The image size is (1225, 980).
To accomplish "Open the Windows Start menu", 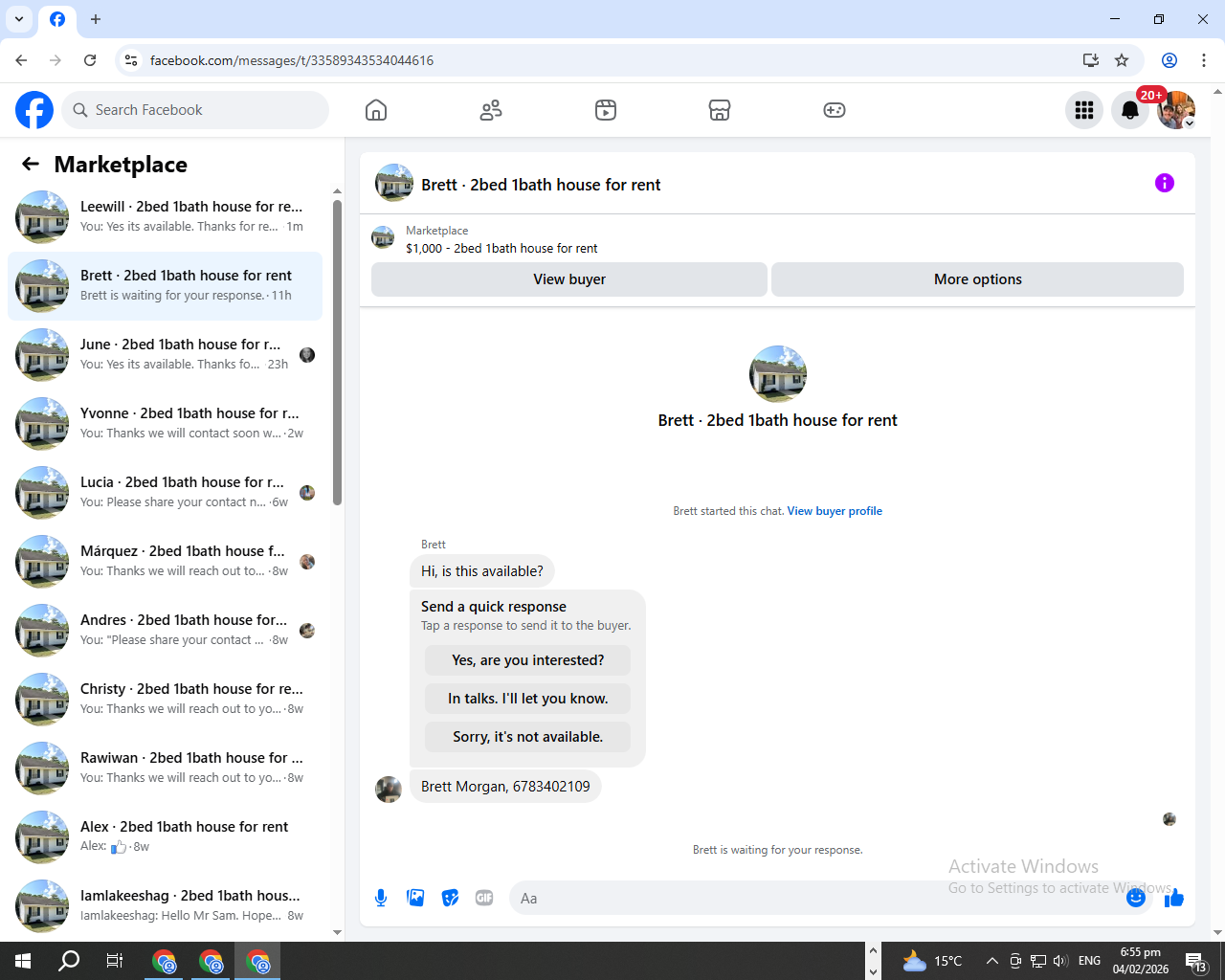I will tap(23, 961).
